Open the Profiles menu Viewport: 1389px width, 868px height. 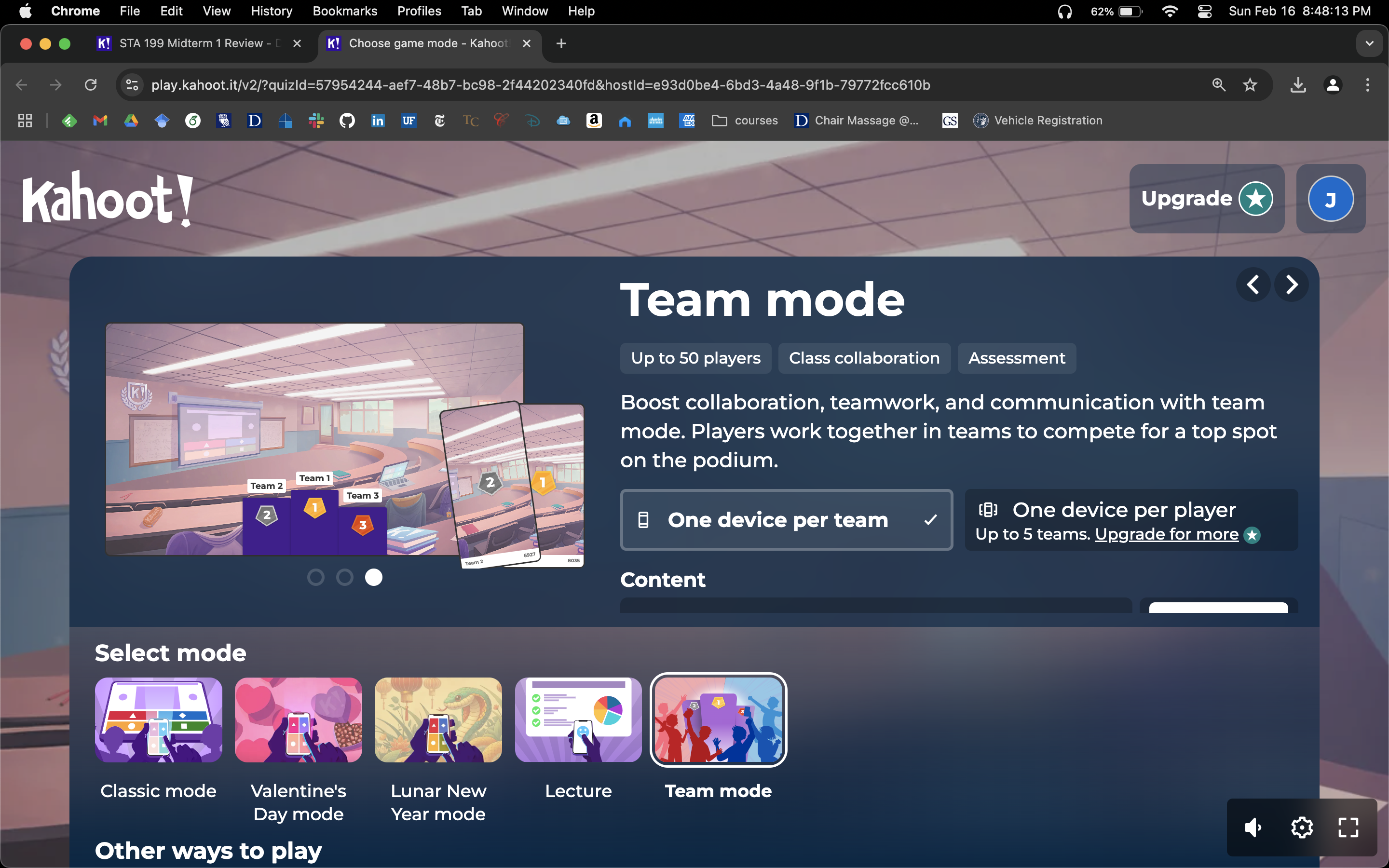click(419, 11)
